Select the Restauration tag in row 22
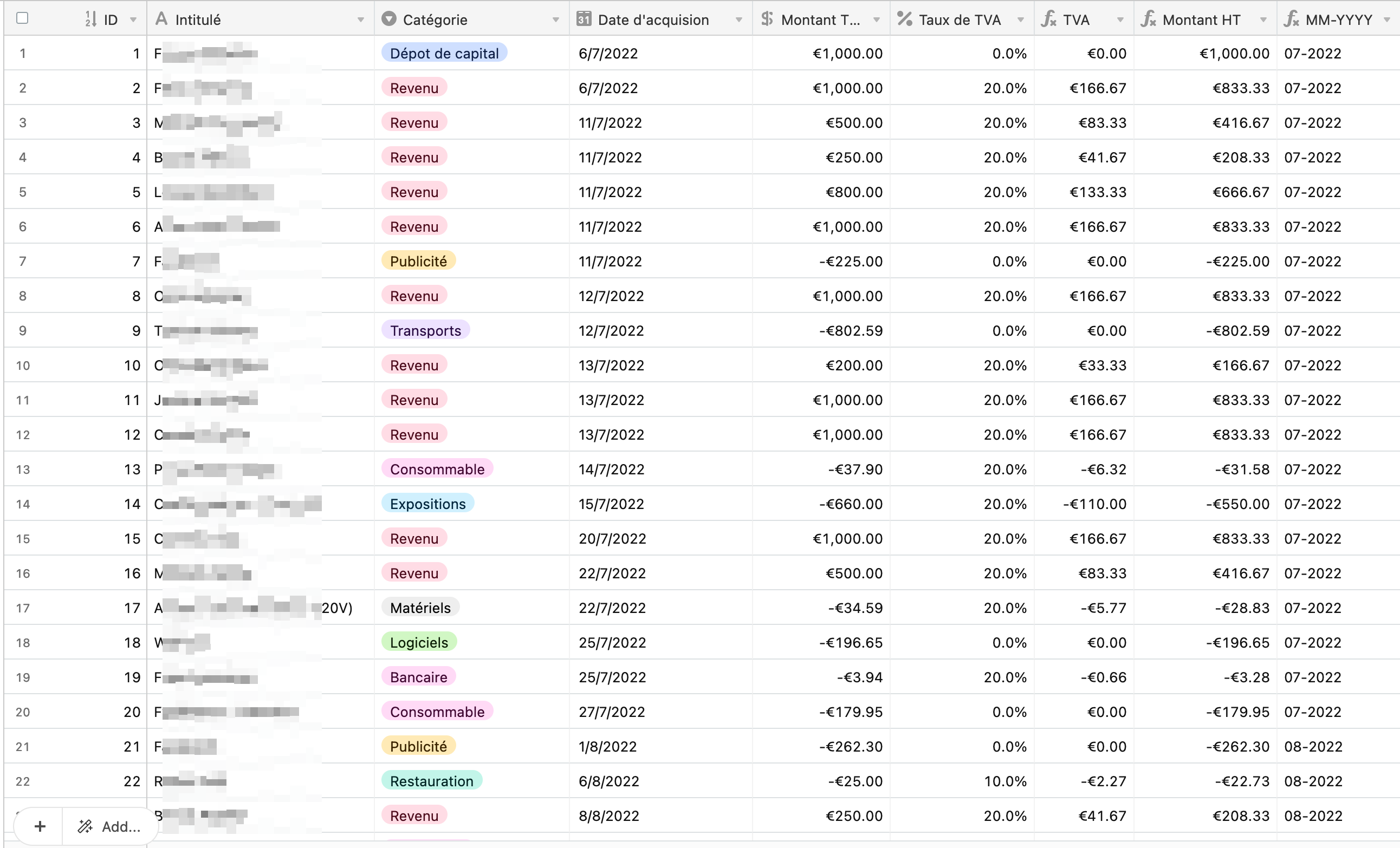Viewport: 1400px width, 848px height. pyautogui.click(x=431, y=780)
